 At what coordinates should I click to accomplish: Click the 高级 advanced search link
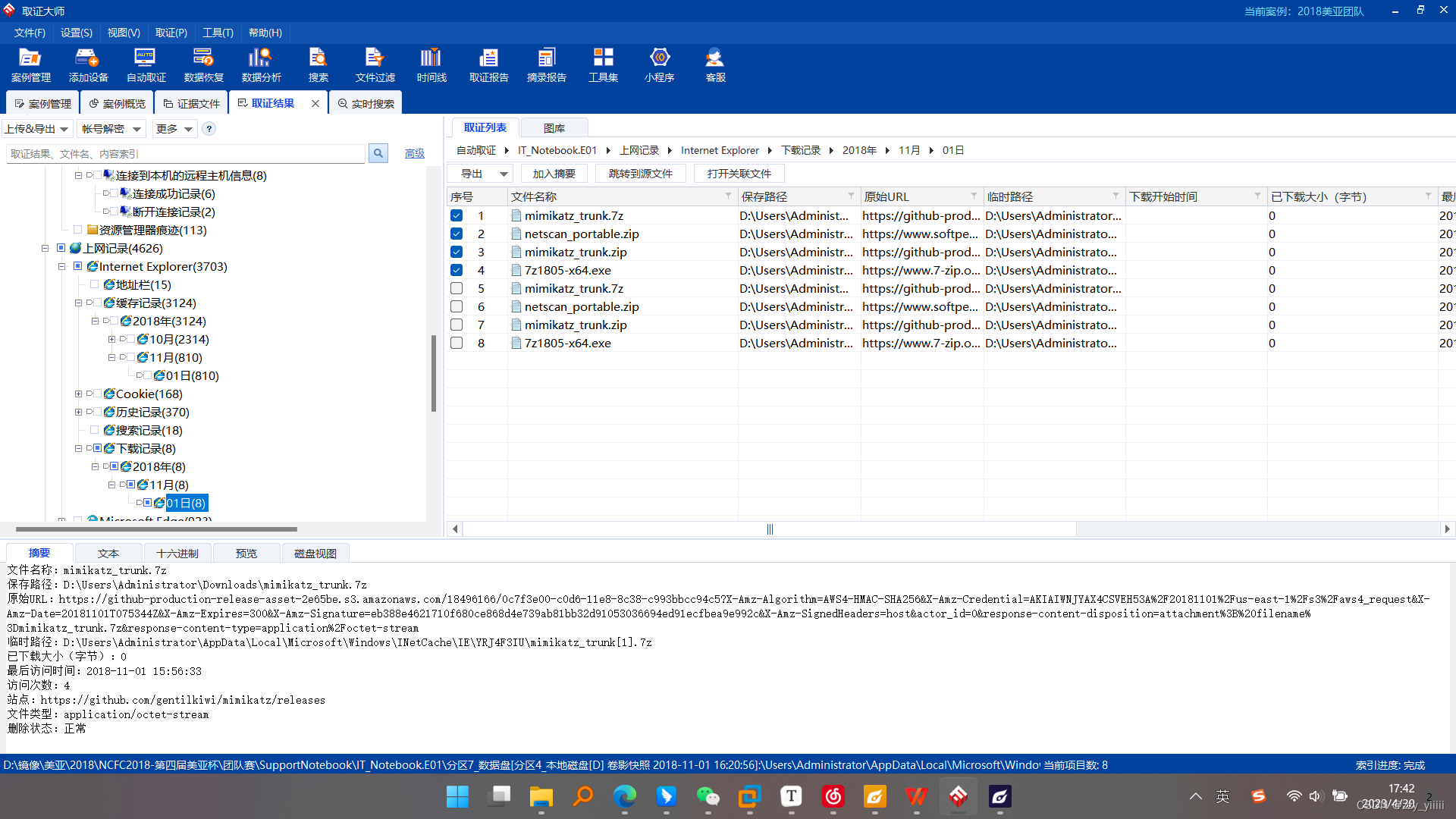pyautogui.click(x=414, y=153)
